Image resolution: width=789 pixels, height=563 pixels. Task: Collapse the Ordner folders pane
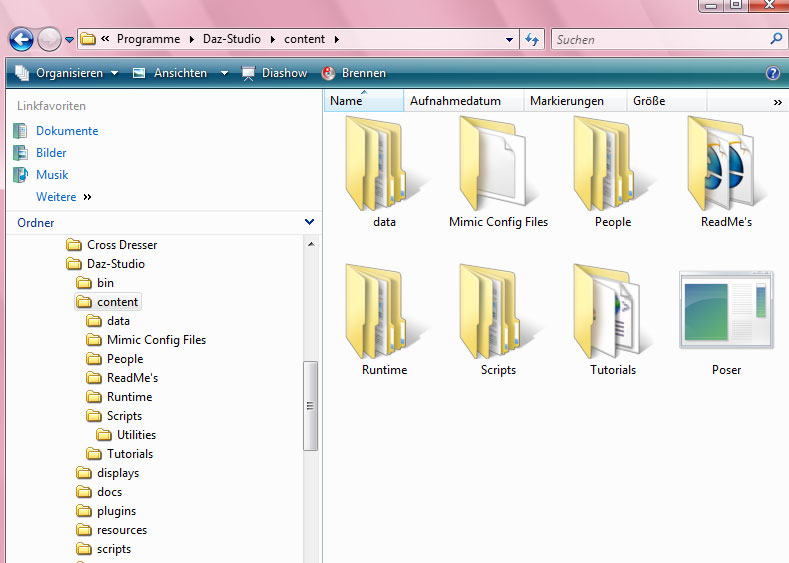(309, 222)
